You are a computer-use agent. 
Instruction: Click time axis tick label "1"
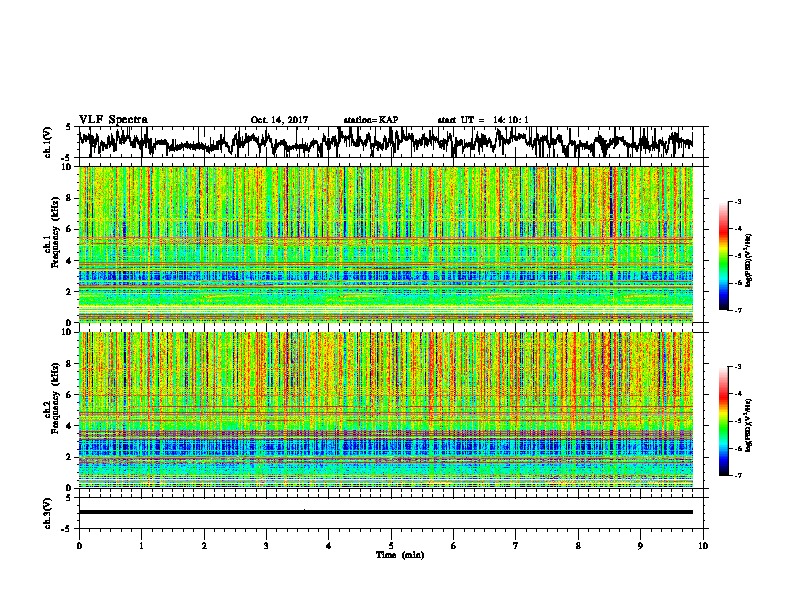click(141, 546)
